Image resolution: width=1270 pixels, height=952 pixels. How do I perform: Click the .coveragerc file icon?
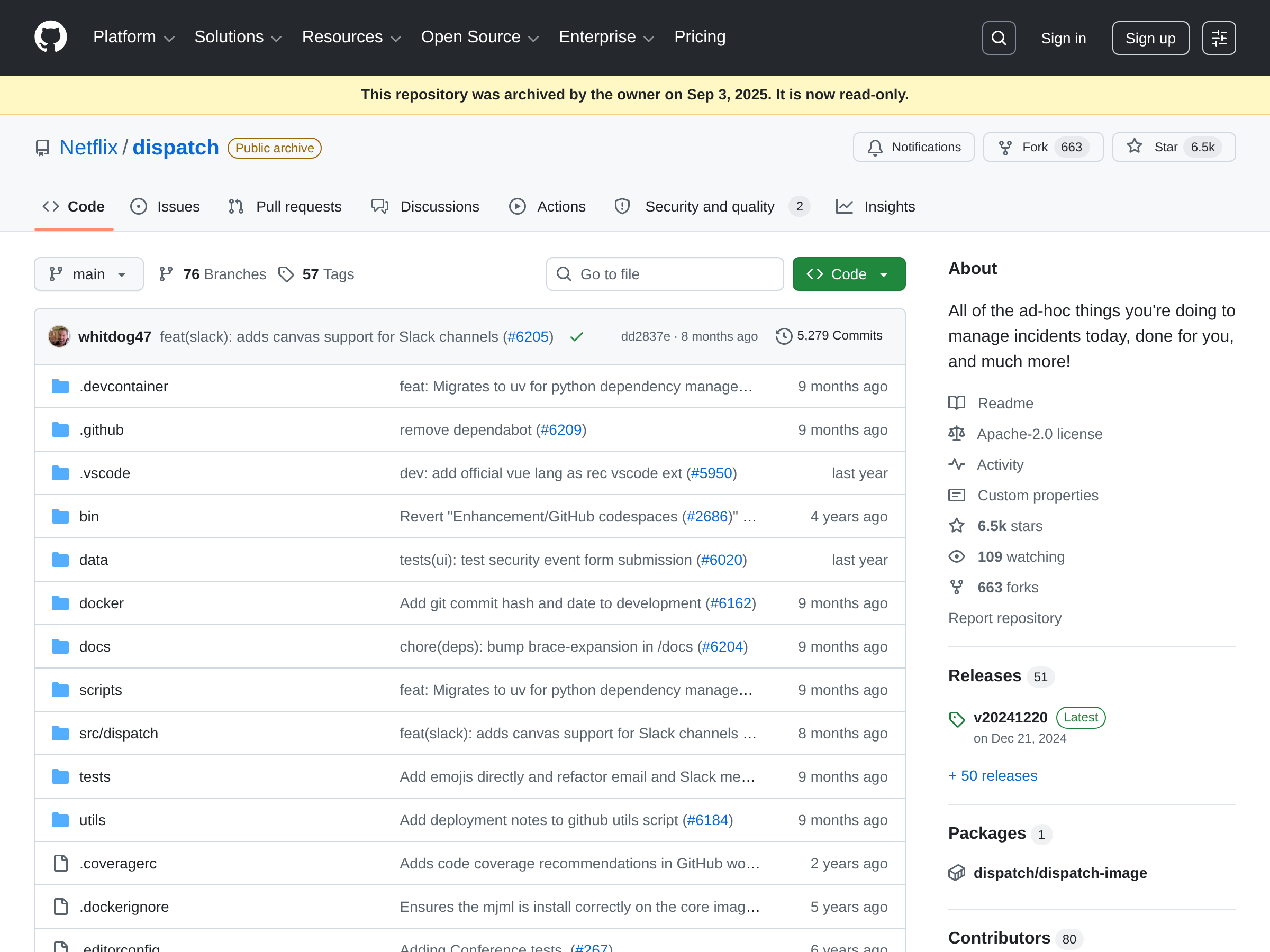pos(61,863)
